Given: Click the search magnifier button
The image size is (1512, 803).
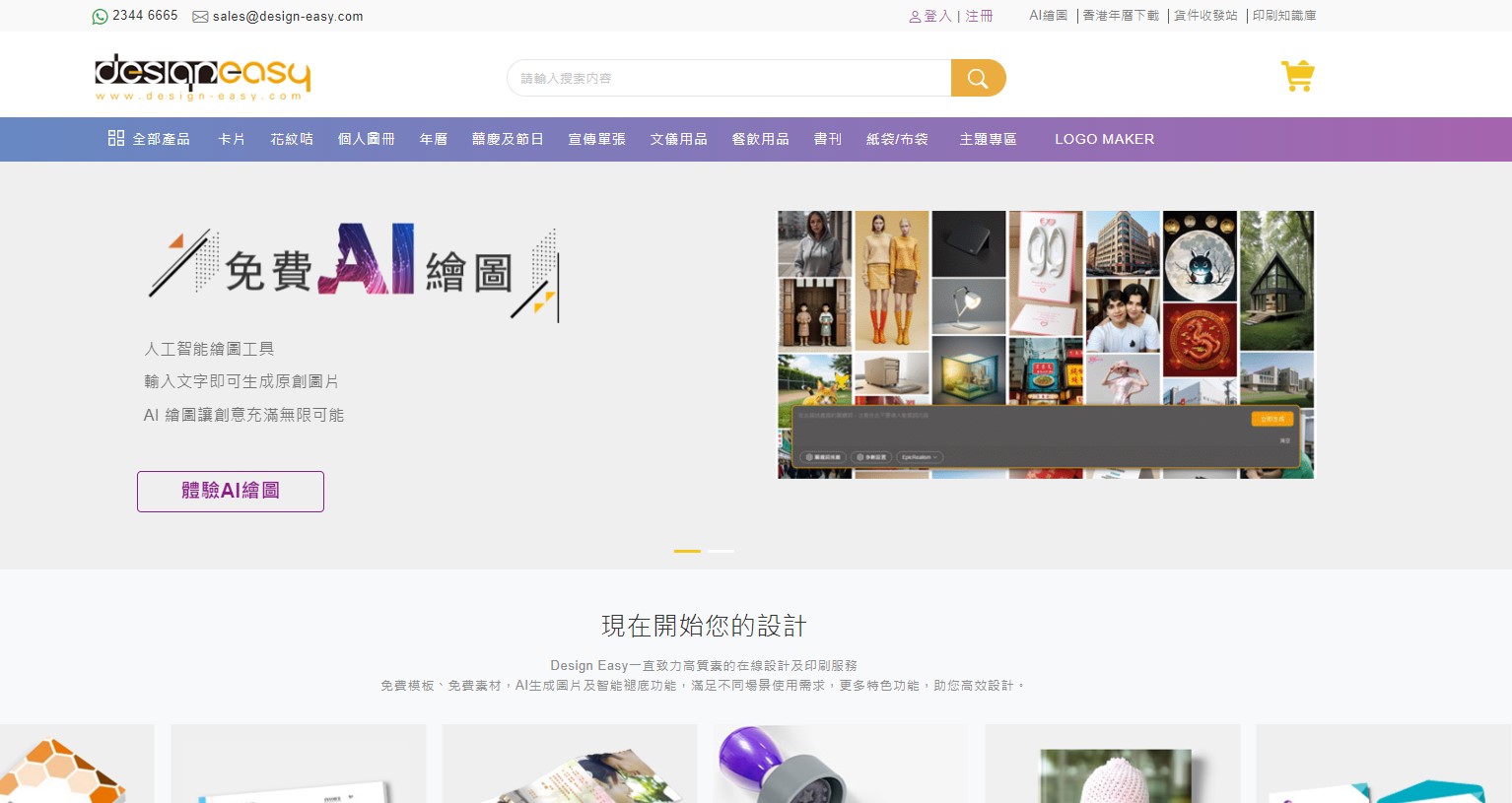Looking at the screenshot, I should 978,78.
